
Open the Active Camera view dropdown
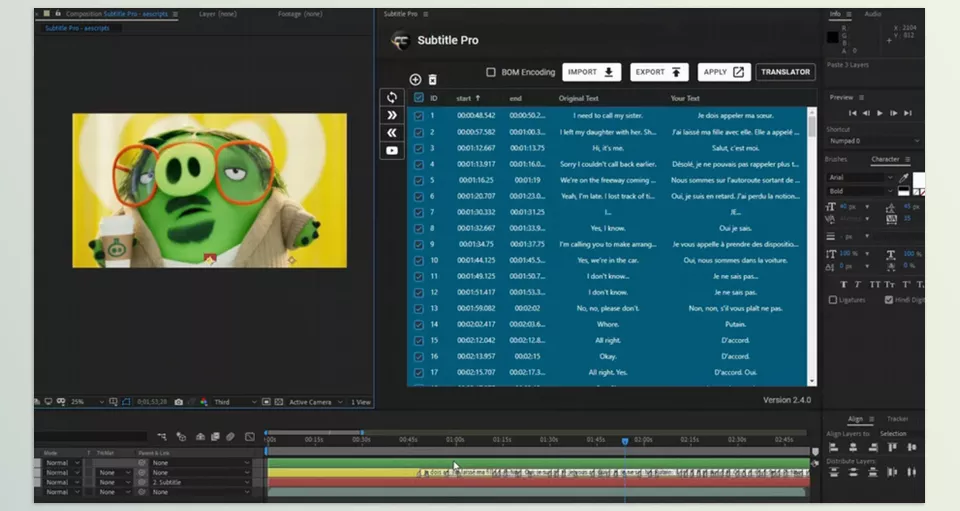pos(315,402)
